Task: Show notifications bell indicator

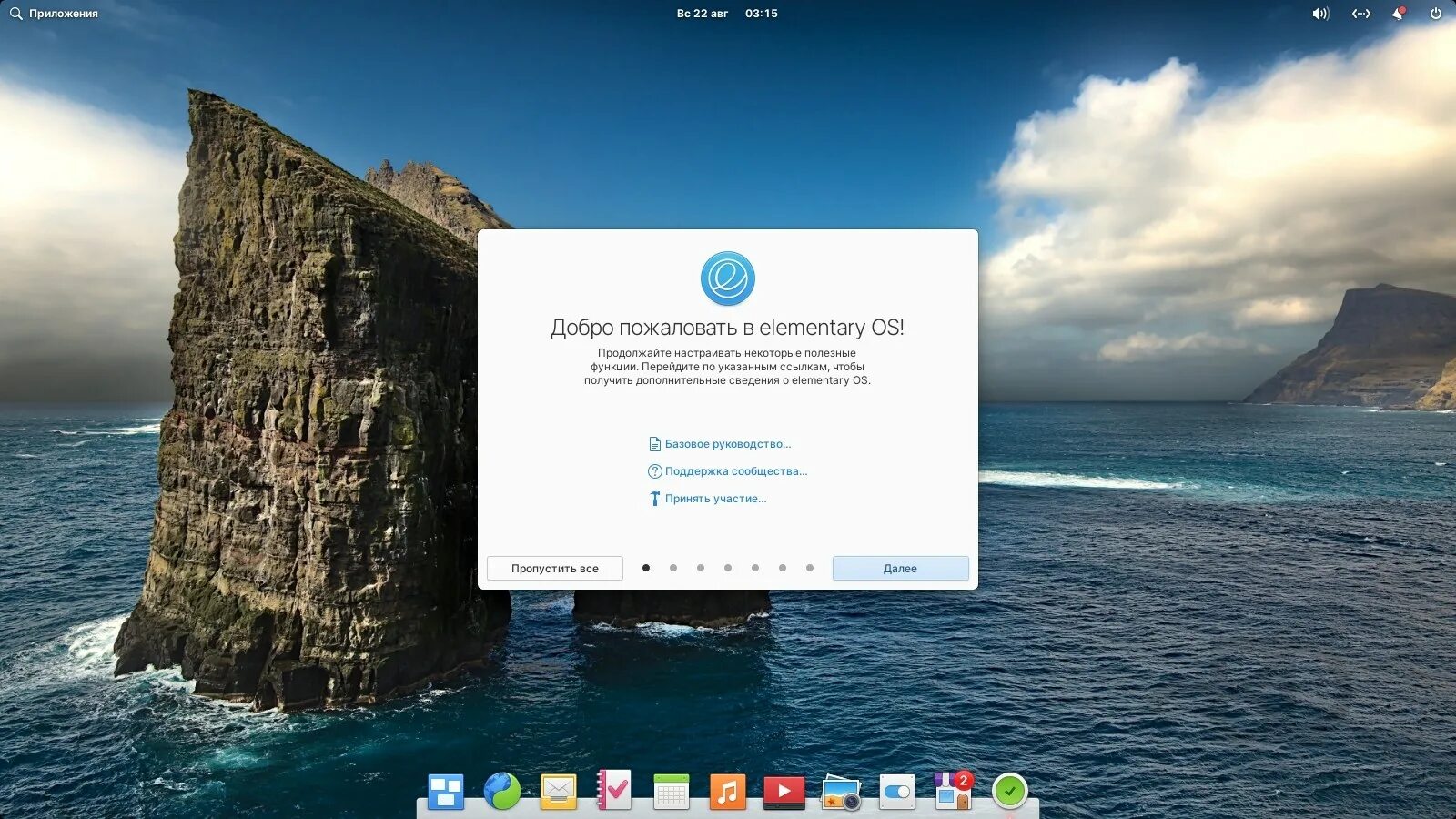Action: click(1399, 14)
